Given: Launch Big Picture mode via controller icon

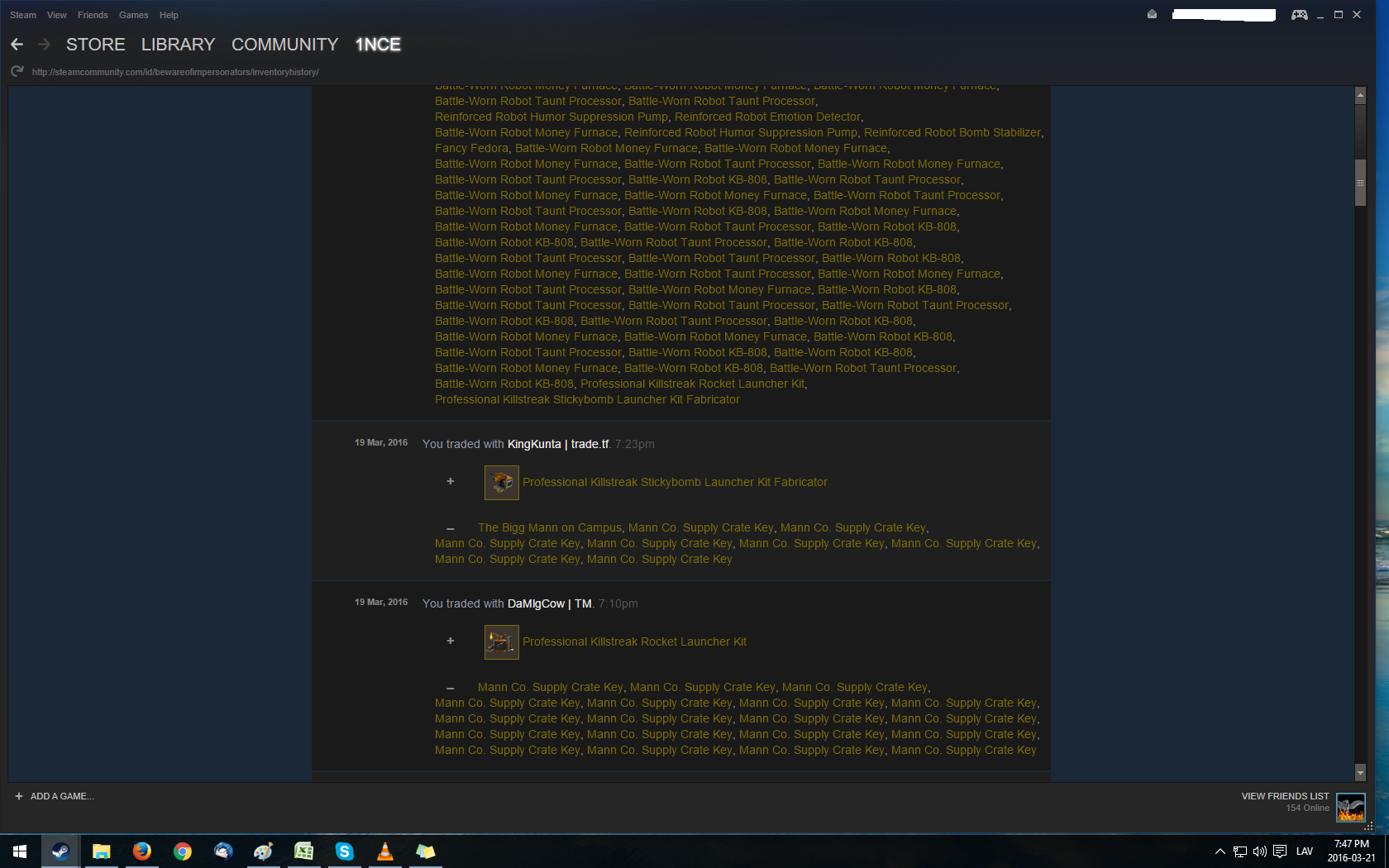Looking at the screenshot, I should pos(1299,15).
